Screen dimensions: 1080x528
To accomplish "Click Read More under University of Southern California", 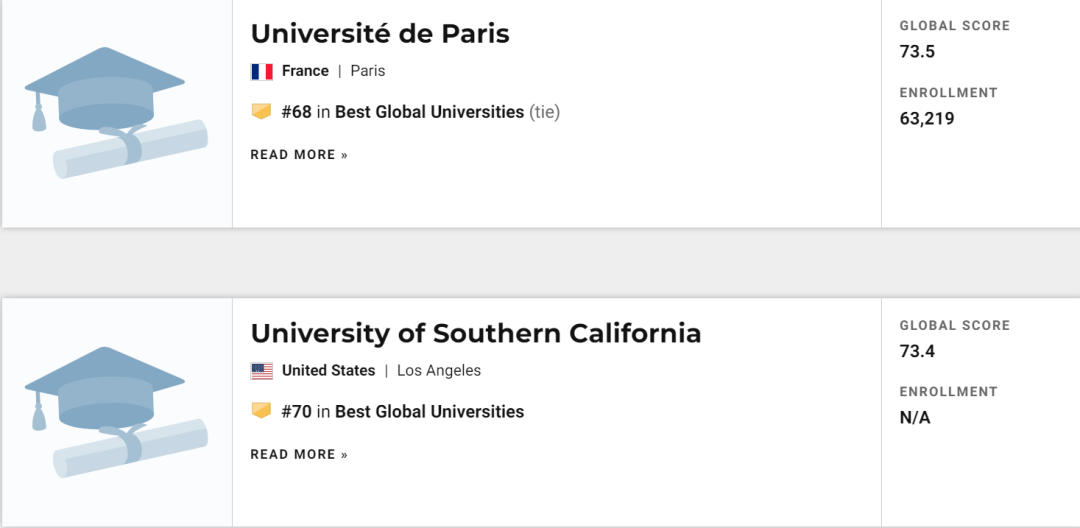I will [x=299, y=455].
